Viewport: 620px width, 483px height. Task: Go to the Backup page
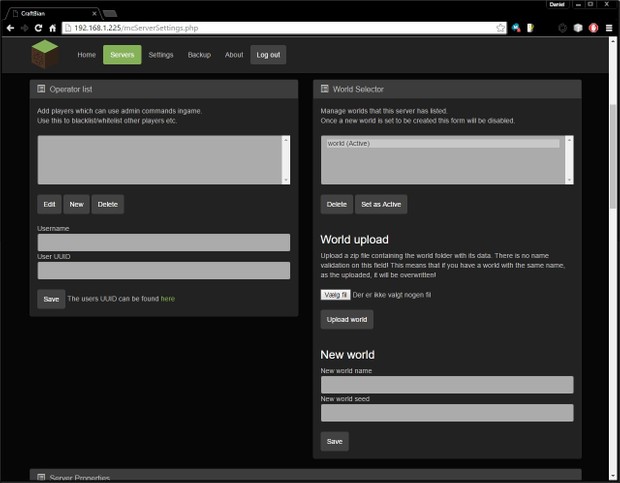(199, 55)
